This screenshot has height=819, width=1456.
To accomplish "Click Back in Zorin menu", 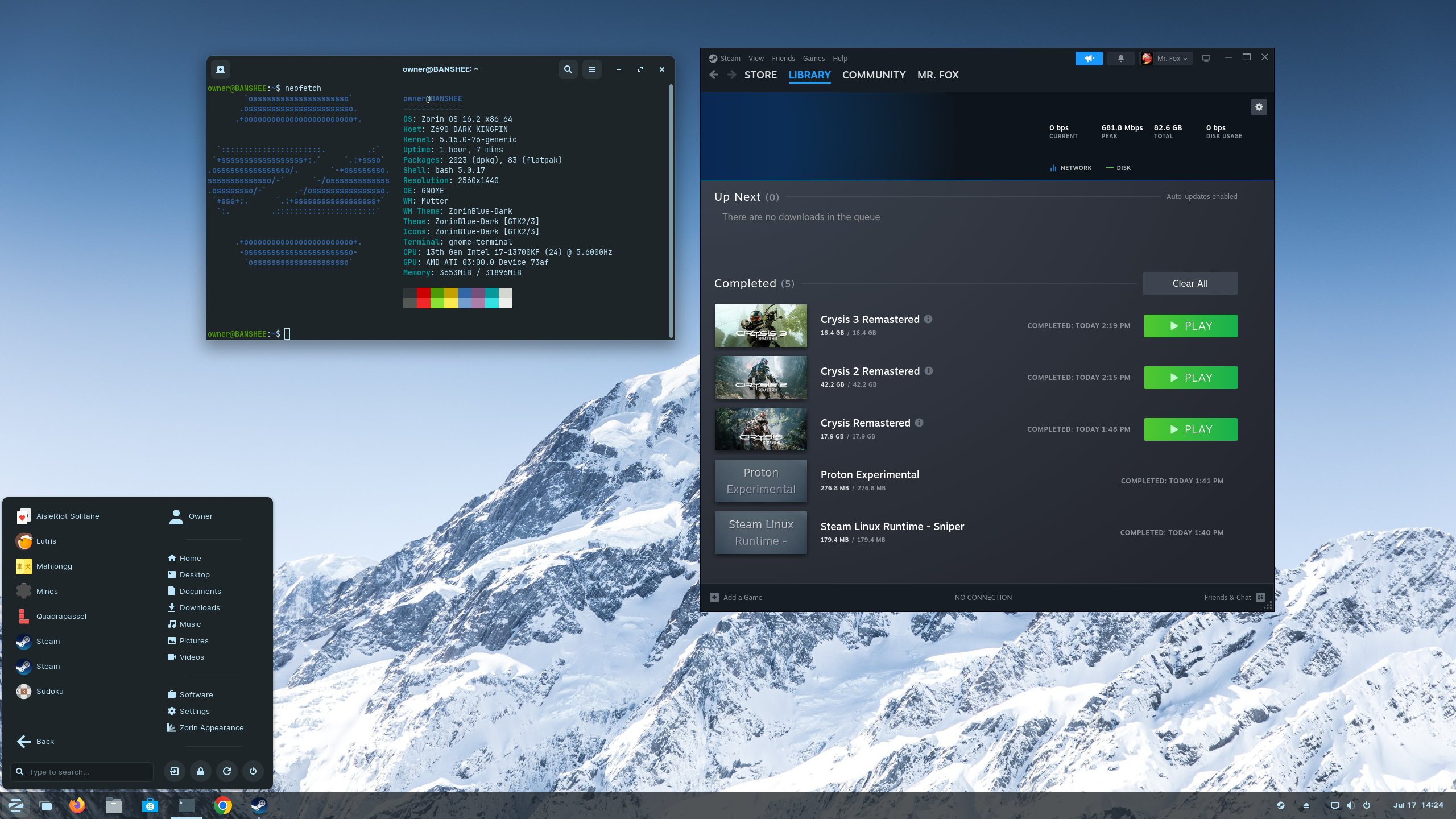I will (35, 741).
